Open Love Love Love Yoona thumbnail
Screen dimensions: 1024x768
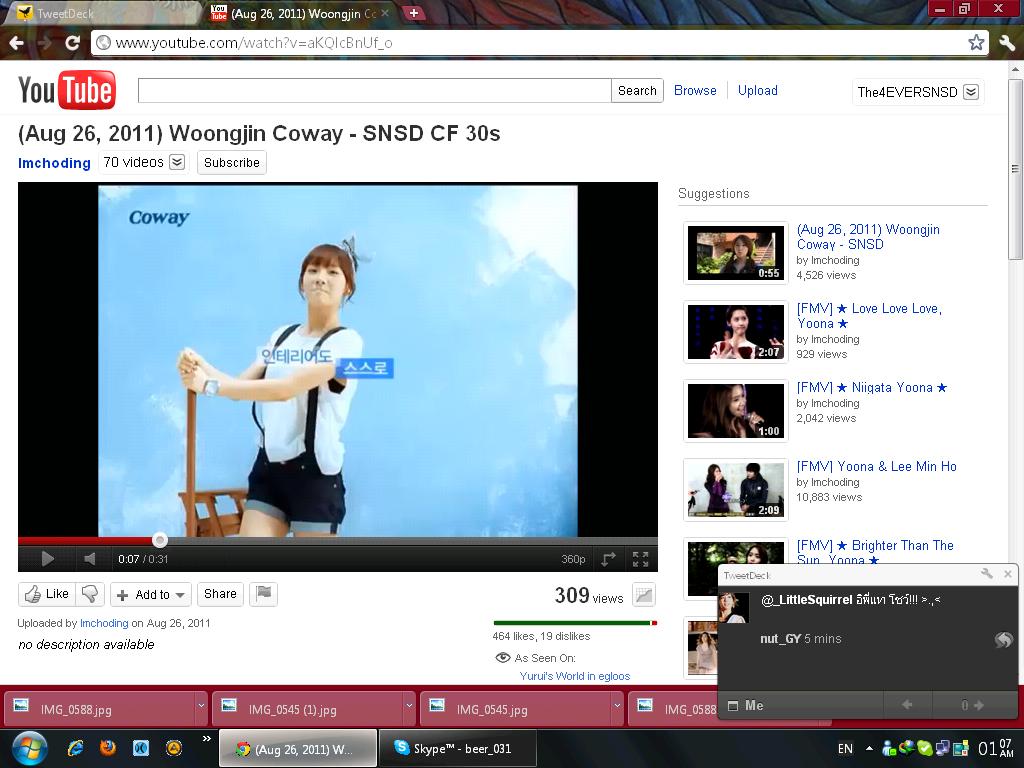coord(736,332)
